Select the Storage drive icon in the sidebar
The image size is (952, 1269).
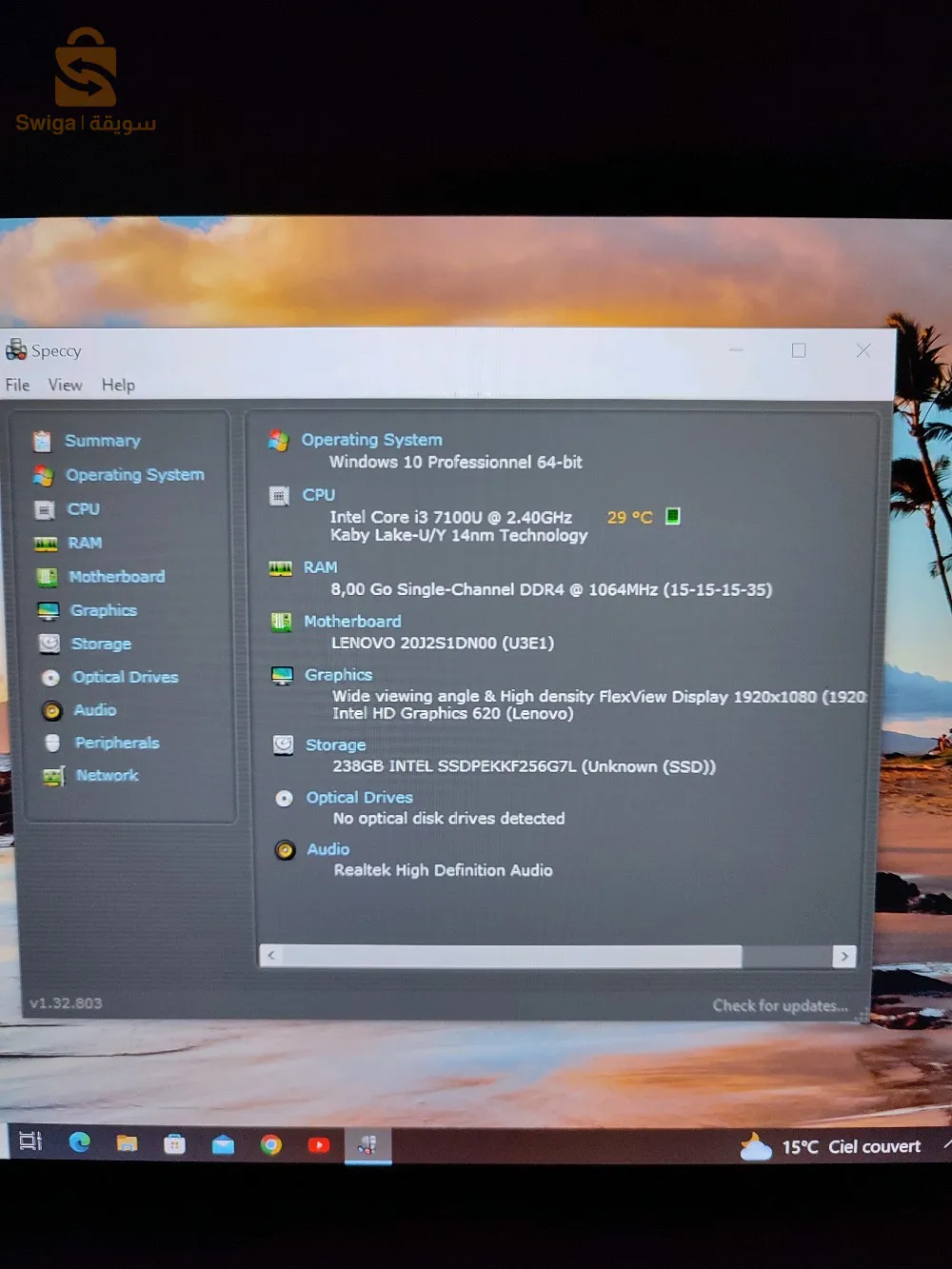[49, 644]
